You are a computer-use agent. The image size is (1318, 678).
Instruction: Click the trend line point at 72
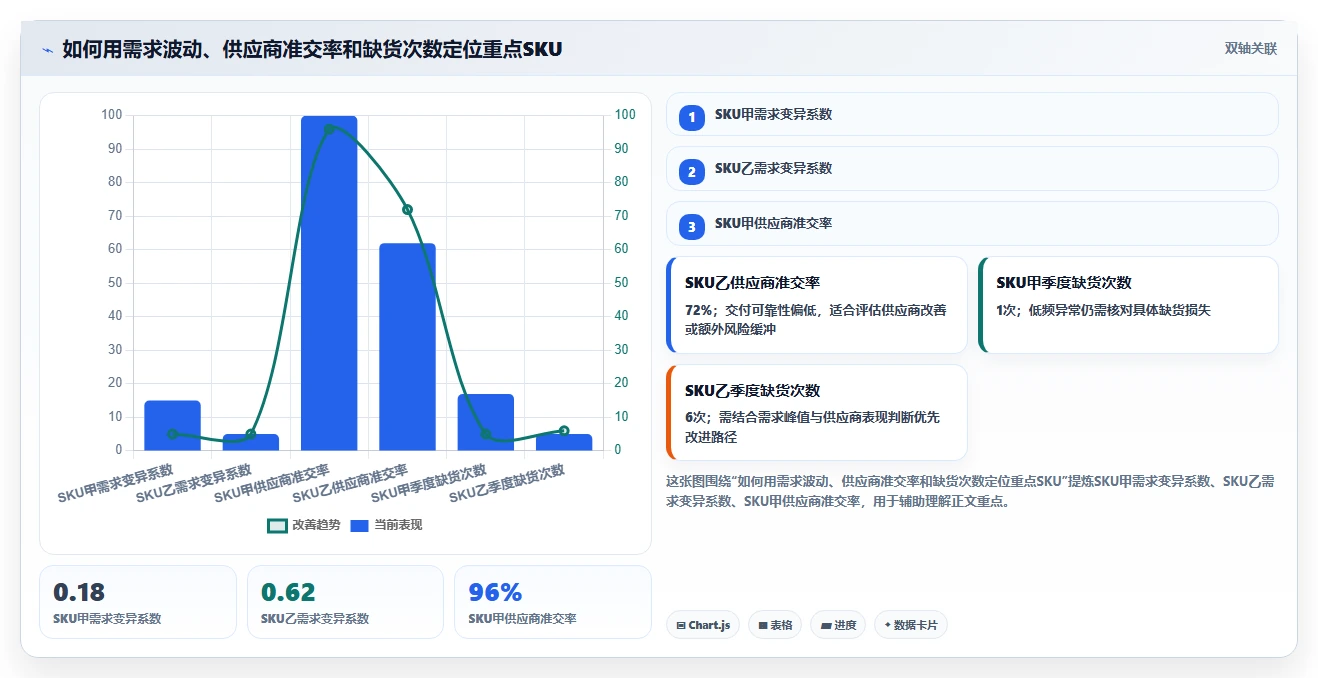click(x=407, y=210)
